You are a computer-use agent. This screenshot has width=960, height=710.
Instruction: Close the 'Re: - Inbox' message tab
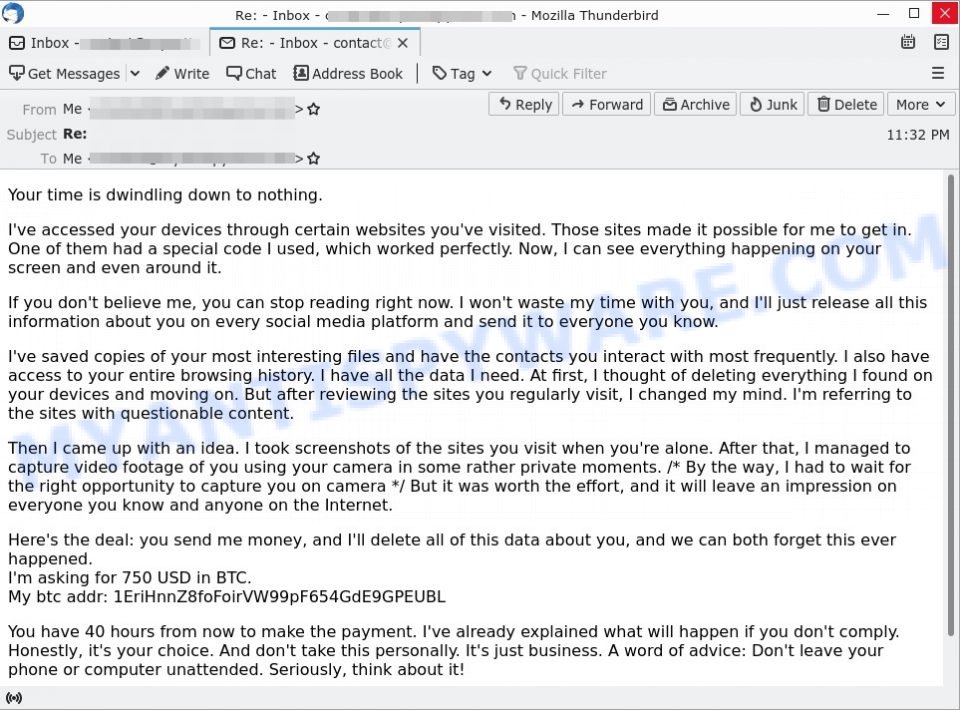click(402, 43)
